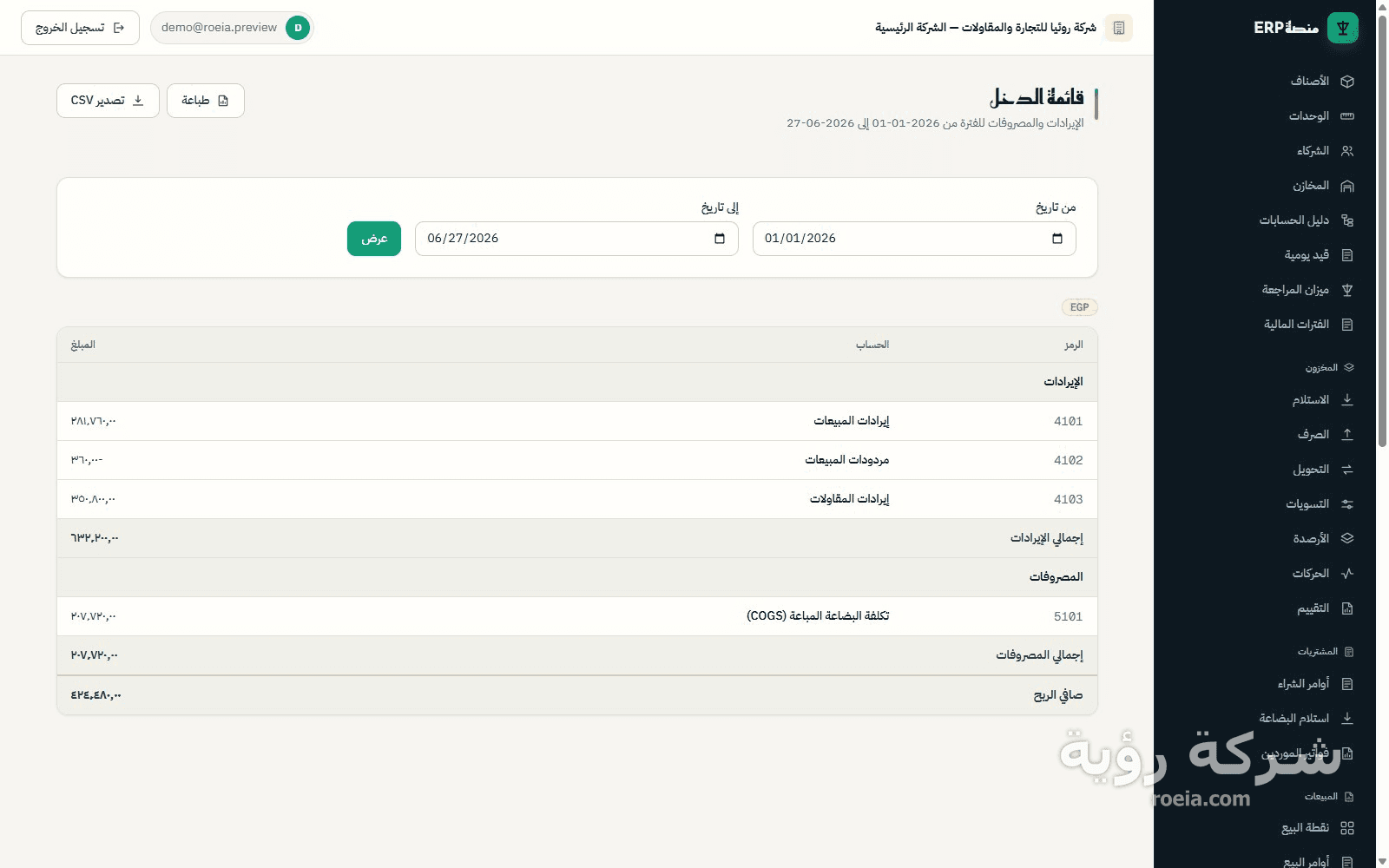1389x868 pixels.
Task: Click demo@roeia.preview account button
Action: 232,28
